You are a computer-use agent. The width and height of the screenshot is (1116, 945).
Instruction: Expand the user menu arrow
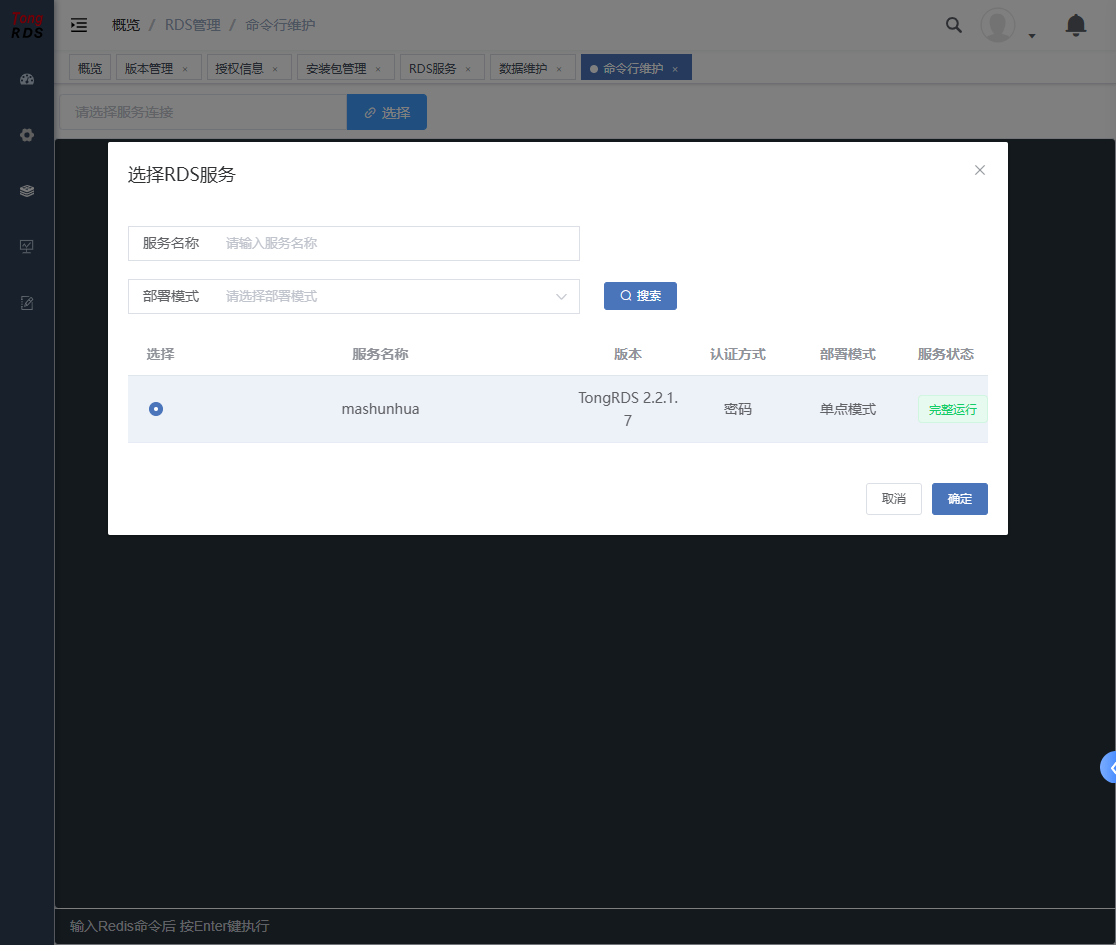point(1032,36)
